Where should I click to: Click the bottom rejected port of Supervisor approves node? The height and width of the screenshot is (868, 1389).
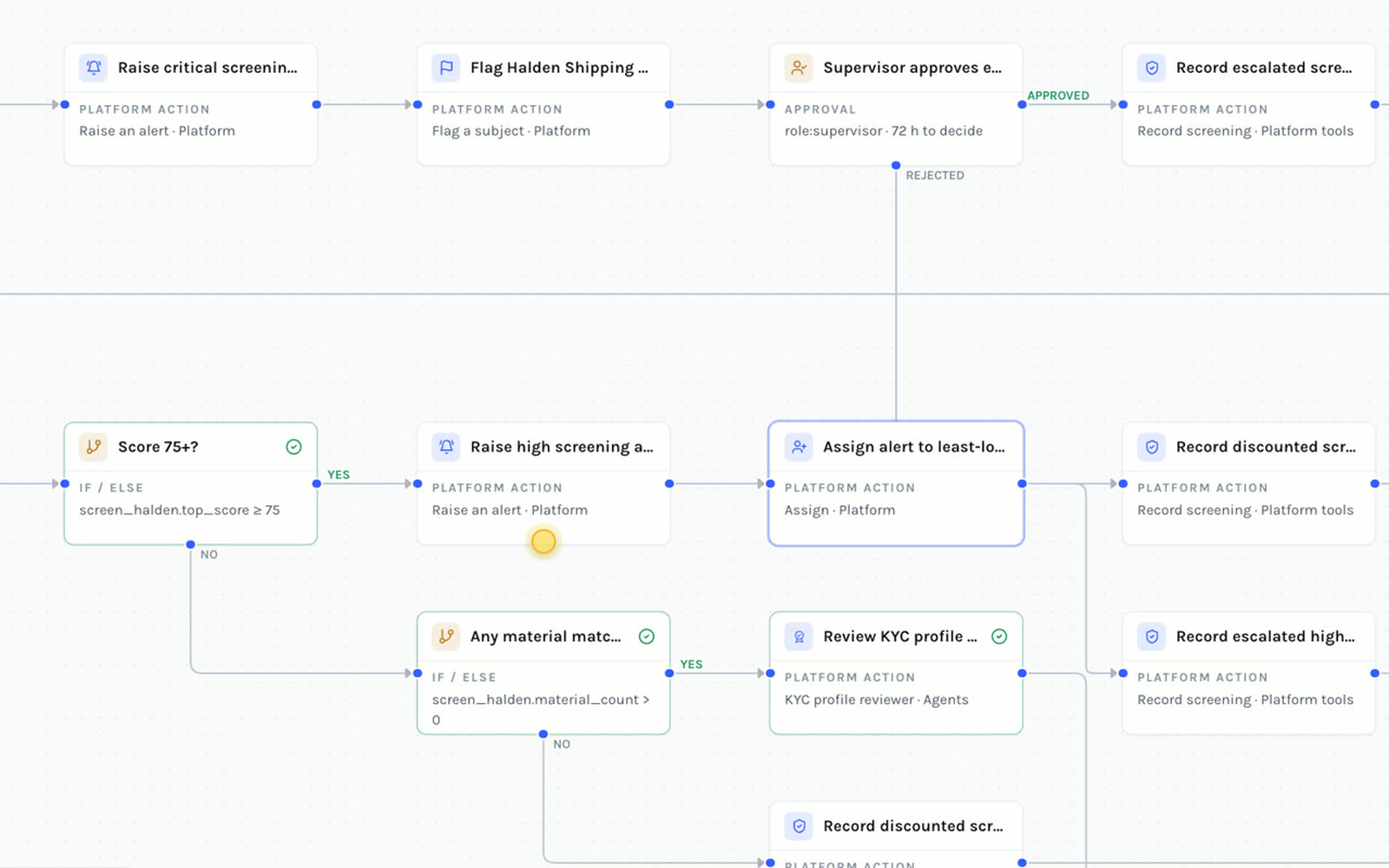click(896, 165)
